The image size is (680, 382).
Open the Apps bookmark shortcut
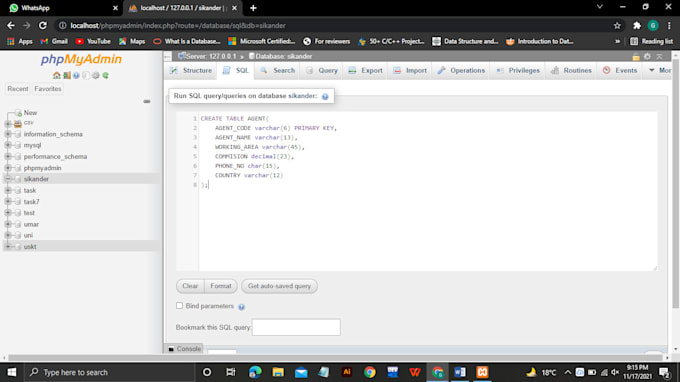click(x=20, y=41)
